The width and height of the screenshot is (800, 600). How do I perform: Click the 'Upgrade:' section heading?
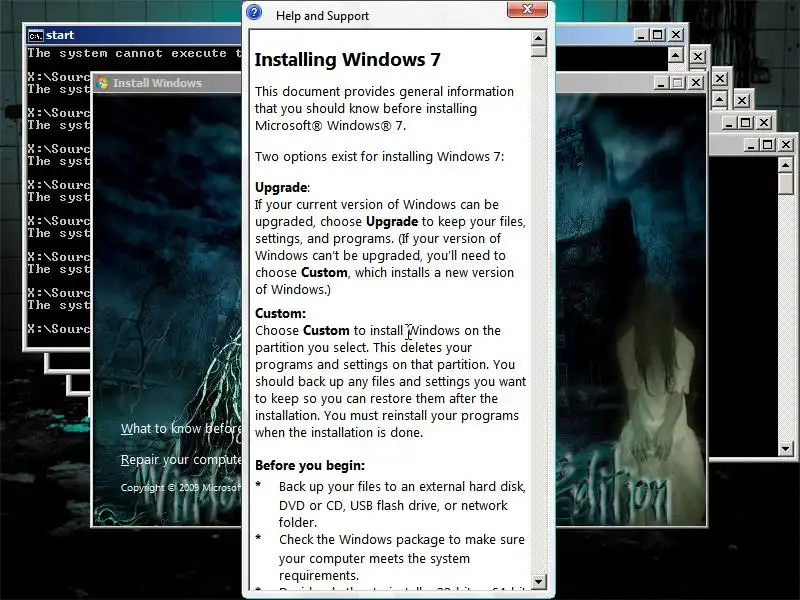click(x=282, y=187)
